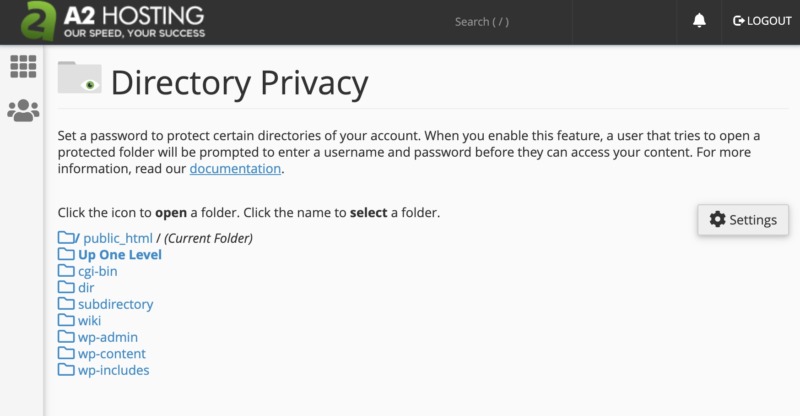Expand the subdirectory folder via its icon

point(66,304)
